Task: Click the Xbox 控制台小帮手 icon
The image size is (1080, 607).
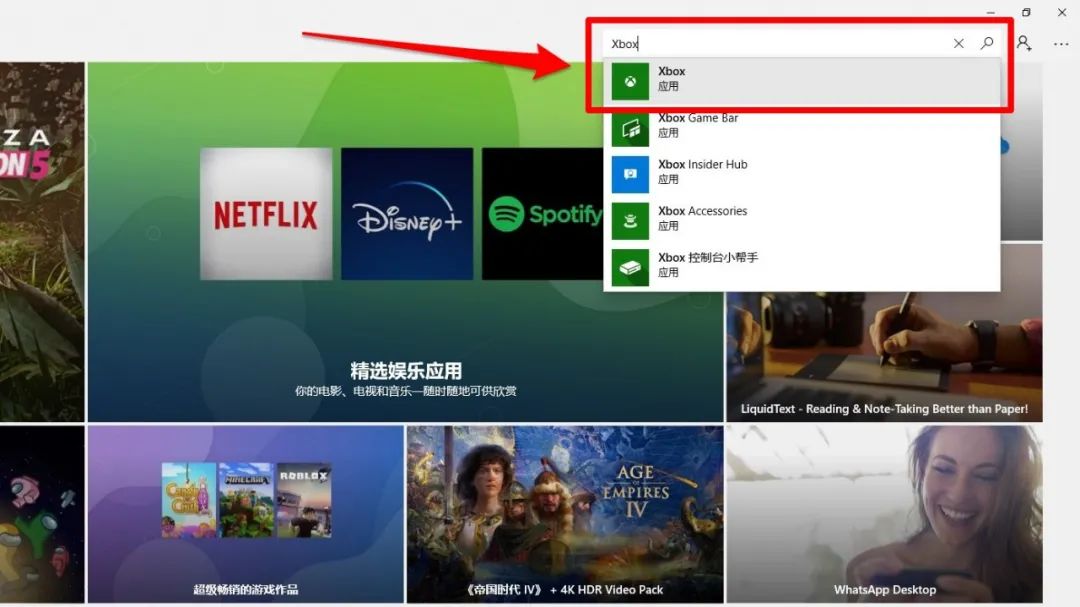Action: pos(630,267)
